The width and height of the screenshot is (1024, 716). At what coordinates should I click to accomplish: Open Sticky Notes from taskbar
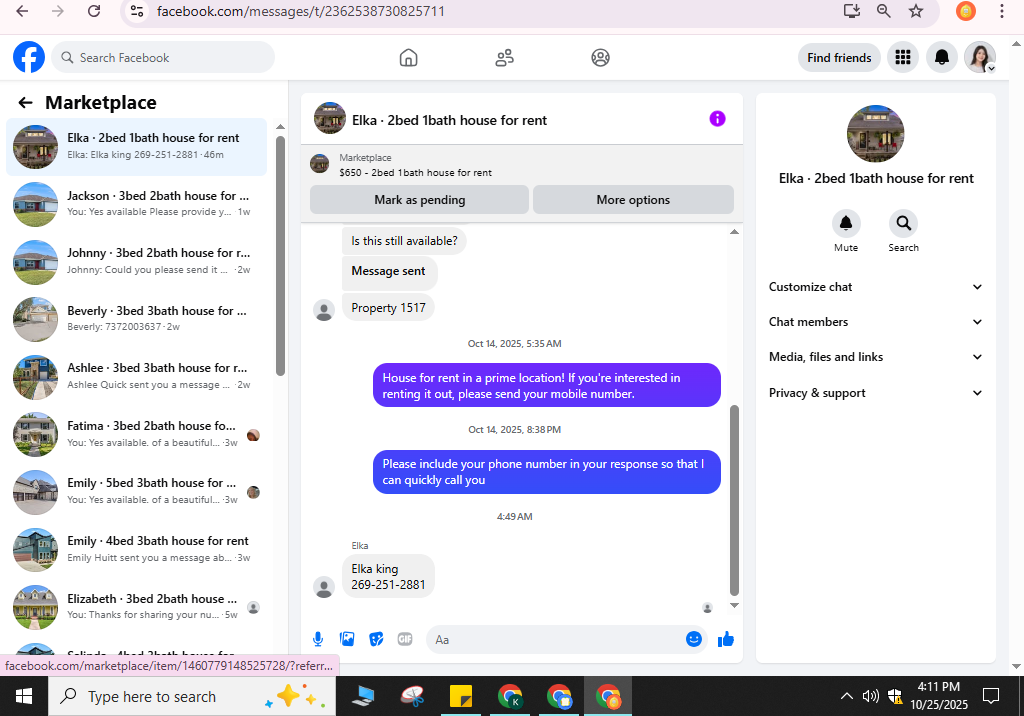(x=461, y=696)
